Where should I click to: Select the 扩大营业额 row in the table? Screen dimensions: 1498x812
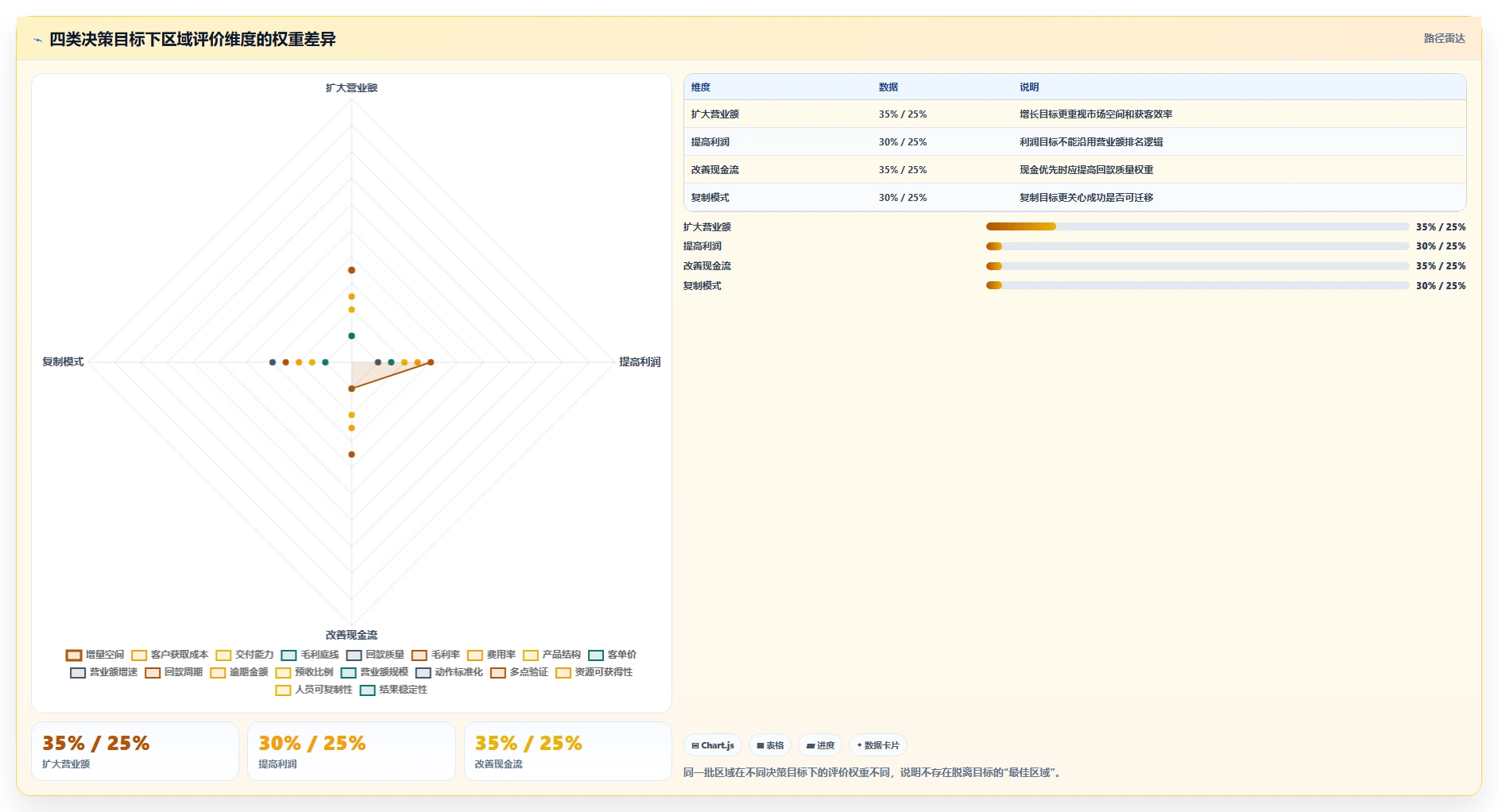pyautogui.click(x=1074, y=114)
